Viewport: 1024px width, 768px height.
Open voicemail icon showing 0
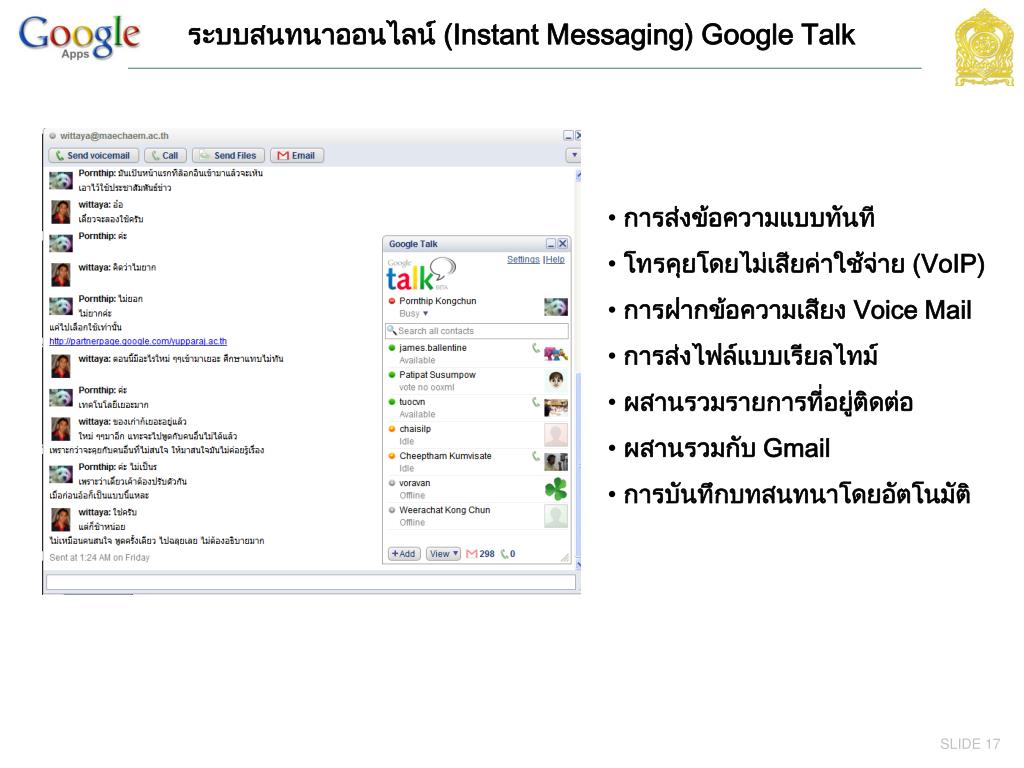tap(508, 554)
